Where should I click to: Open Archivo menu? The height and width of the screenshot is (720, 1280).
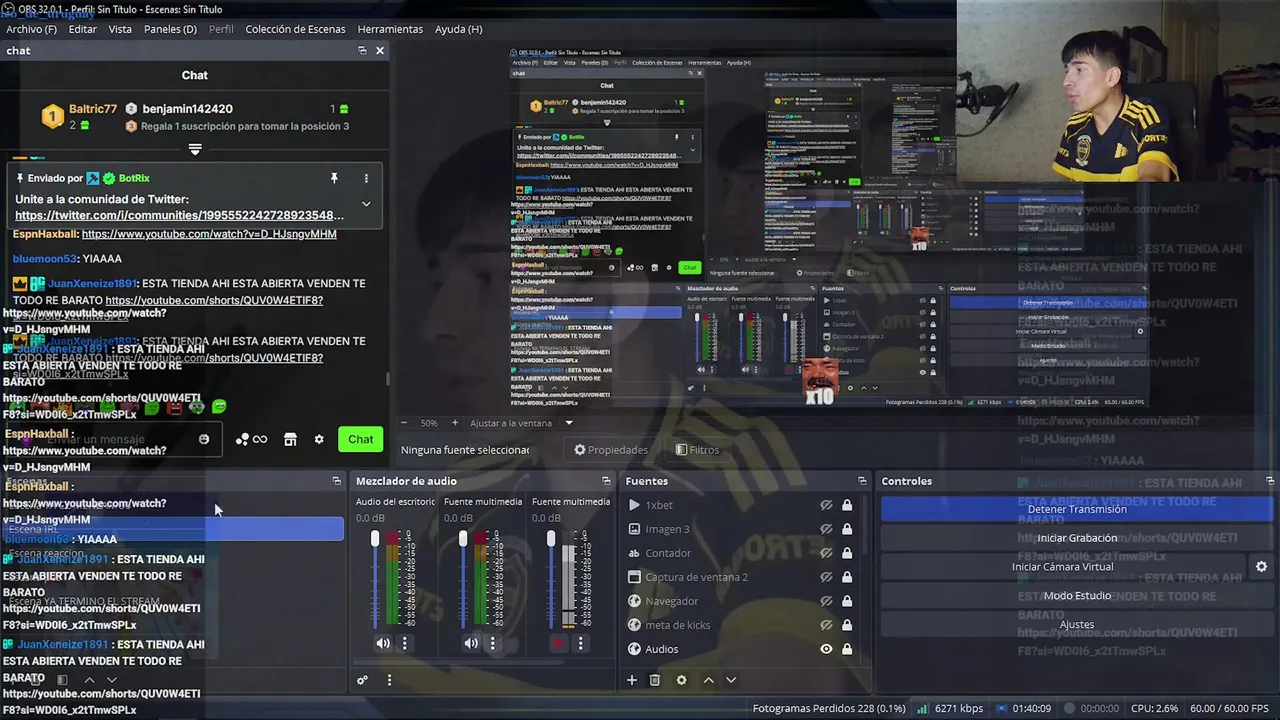click(x=31, y=29)
